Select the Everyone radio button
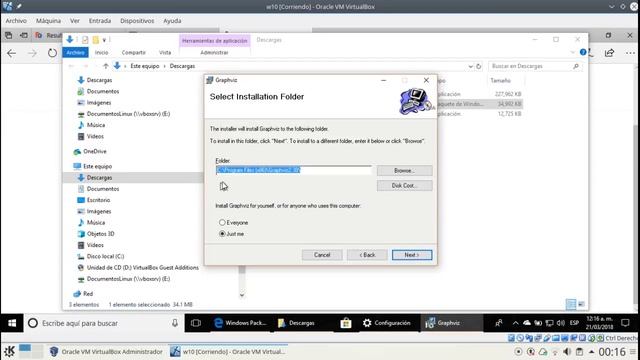This screenshot has height=360, width=640. (222, 222)
